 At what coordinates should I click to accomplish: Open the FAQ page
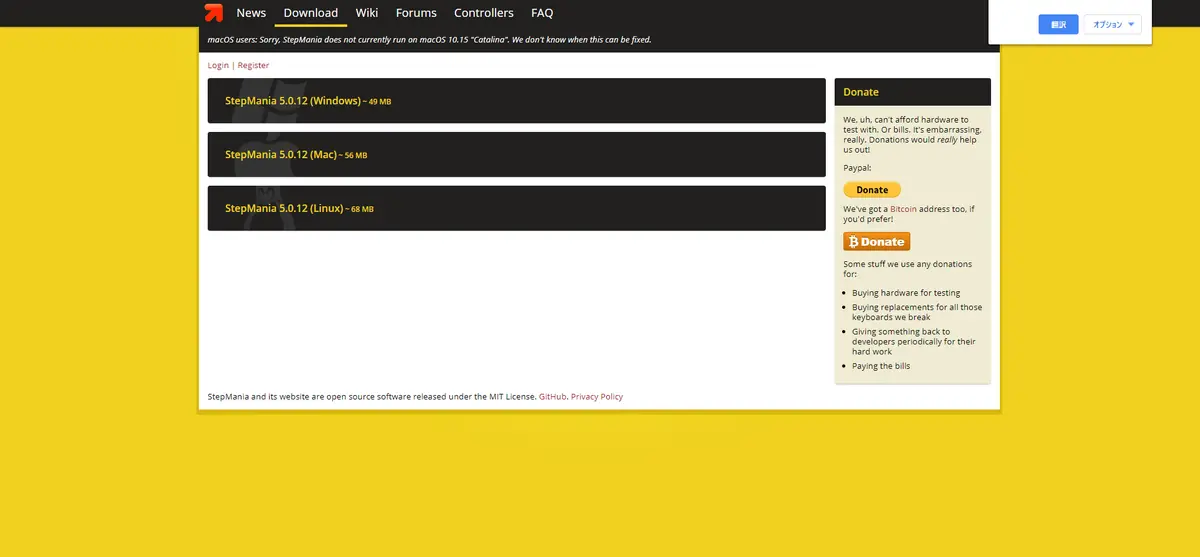[x=542, y=13]
